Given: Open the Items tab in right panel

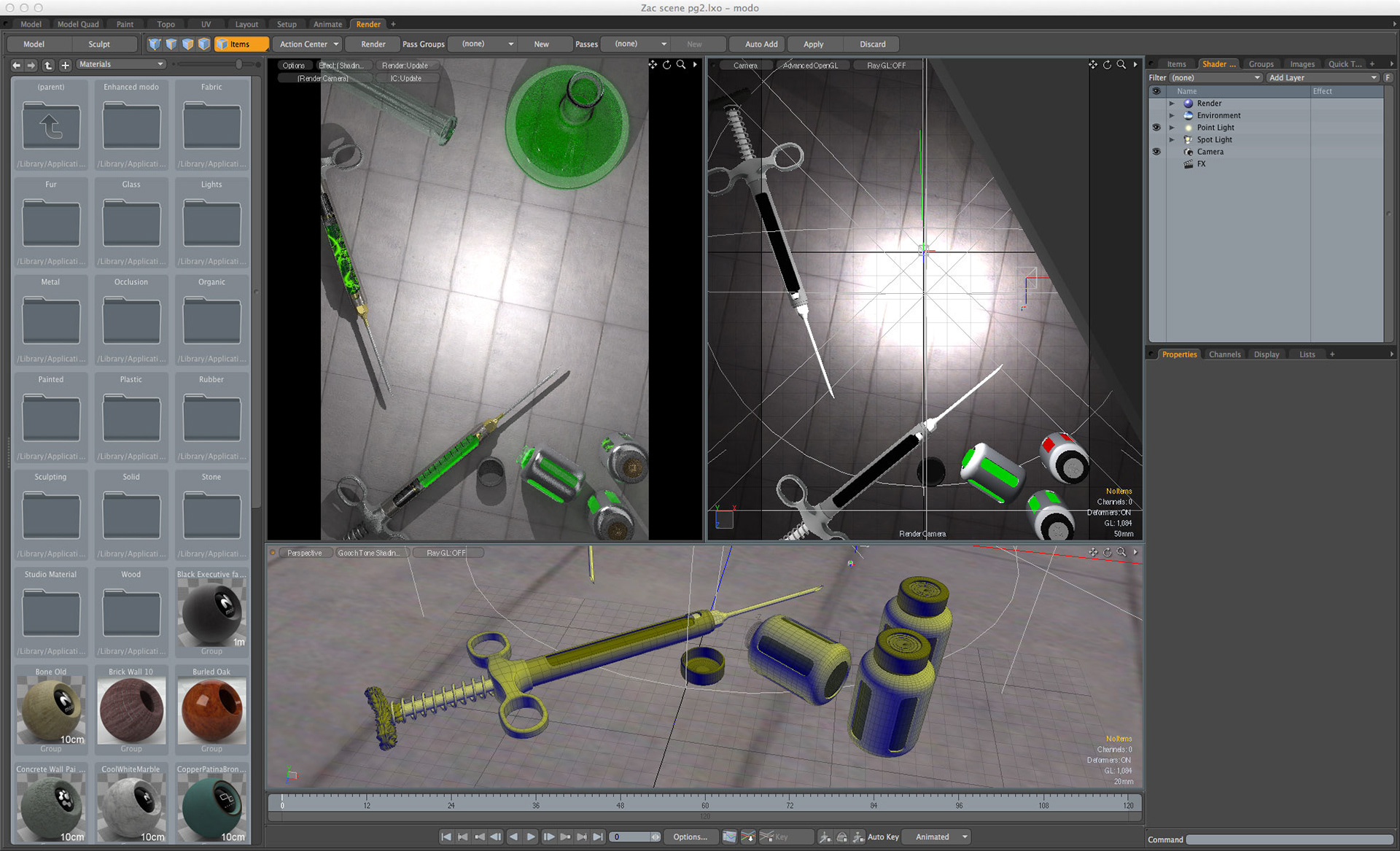Looking at the screenshot, I should [1176, 64].
